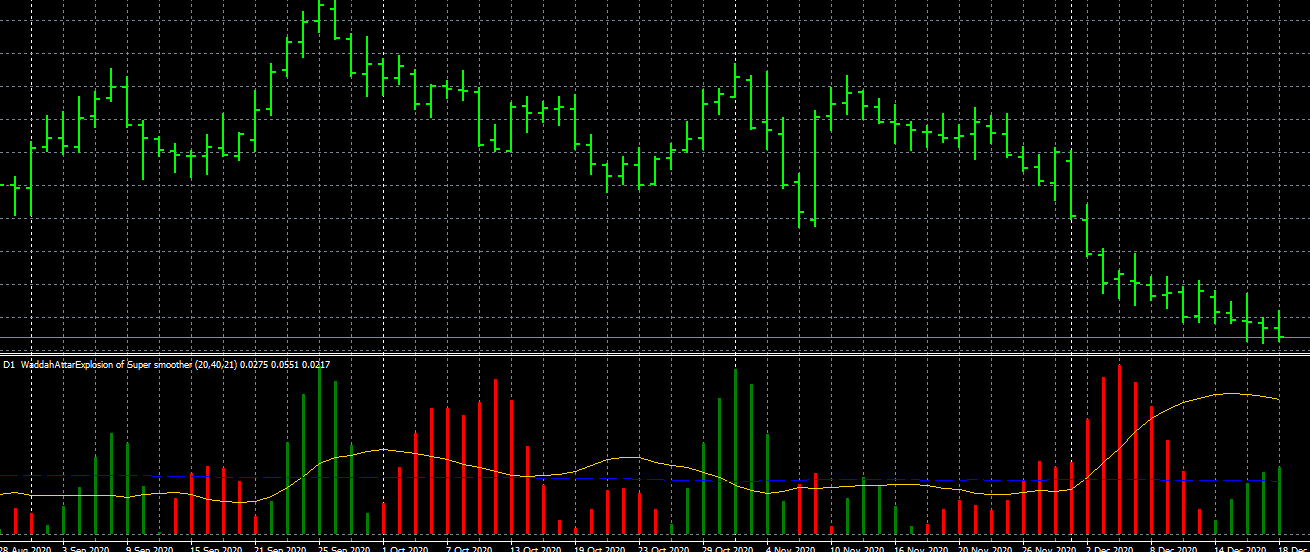
Task: Click the 9 Sep 2020 date label
Action: 150,548
